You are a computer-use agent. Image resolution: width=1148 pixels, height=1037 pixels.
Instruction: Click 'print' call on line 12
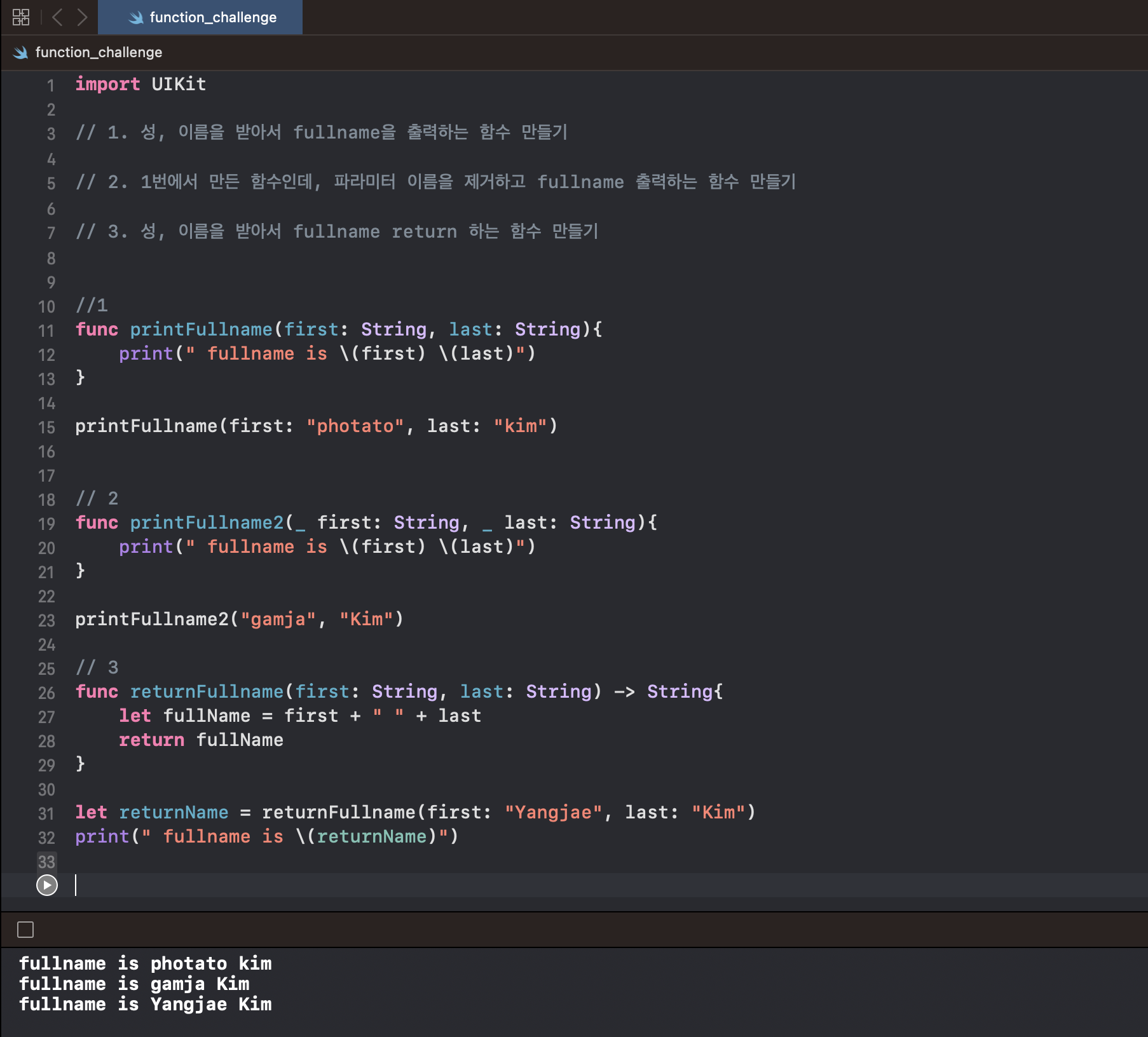click(x=146, y=353)
